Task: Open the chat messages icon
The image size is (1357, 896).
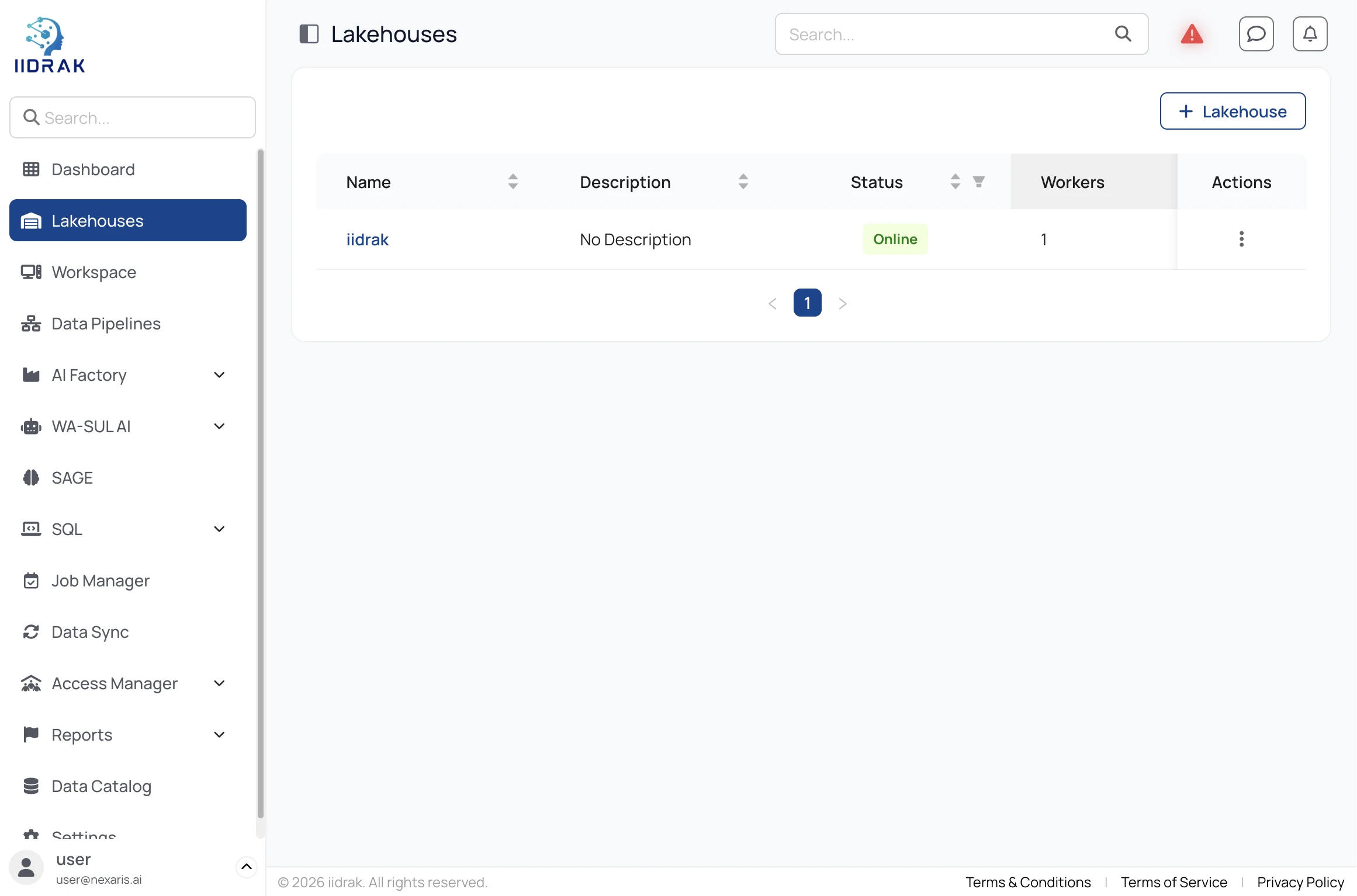Action: (1256, 34)
